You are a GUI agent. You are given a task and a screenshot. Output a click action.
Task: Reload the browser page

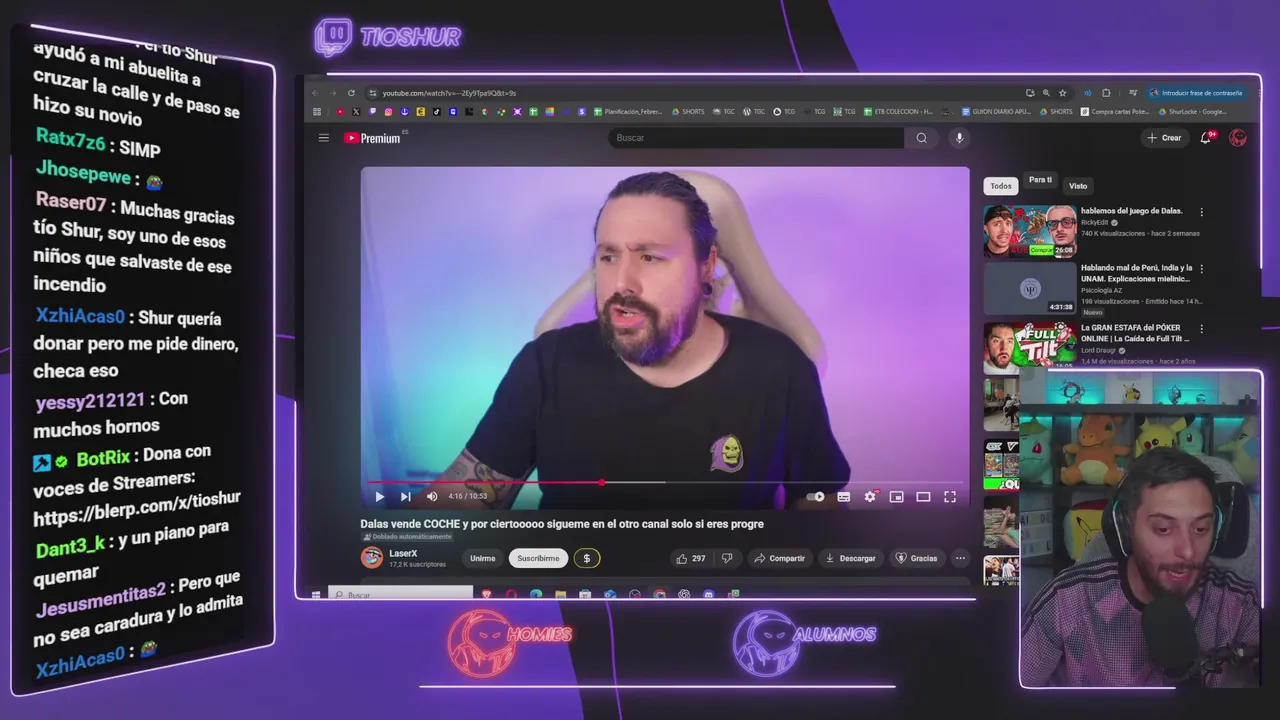point(351,93)
